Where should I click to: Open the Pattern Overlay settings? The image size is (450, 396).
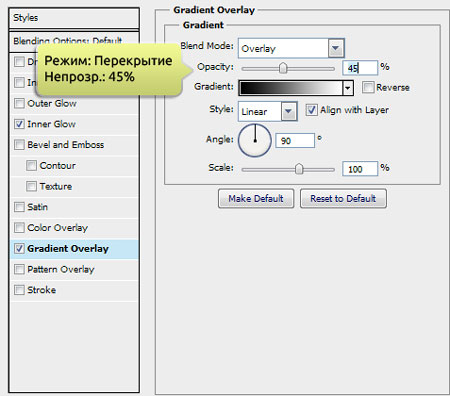click(x=61, y=269)
